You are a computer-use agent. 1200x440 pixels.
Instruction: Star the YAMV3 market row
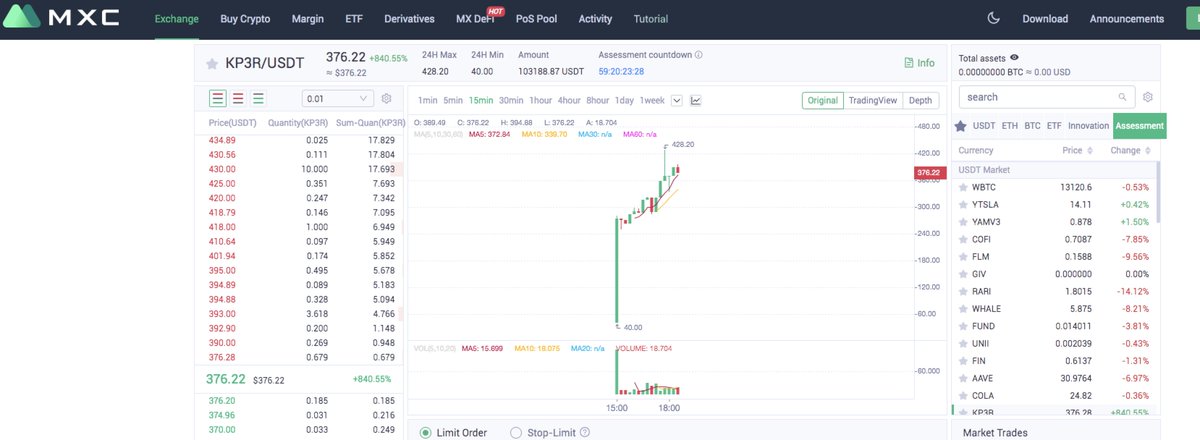964,222
